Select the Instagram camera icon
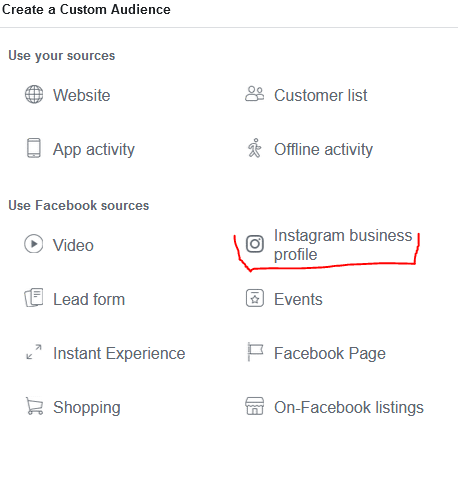Screen dimensions: 458x486 255,244
